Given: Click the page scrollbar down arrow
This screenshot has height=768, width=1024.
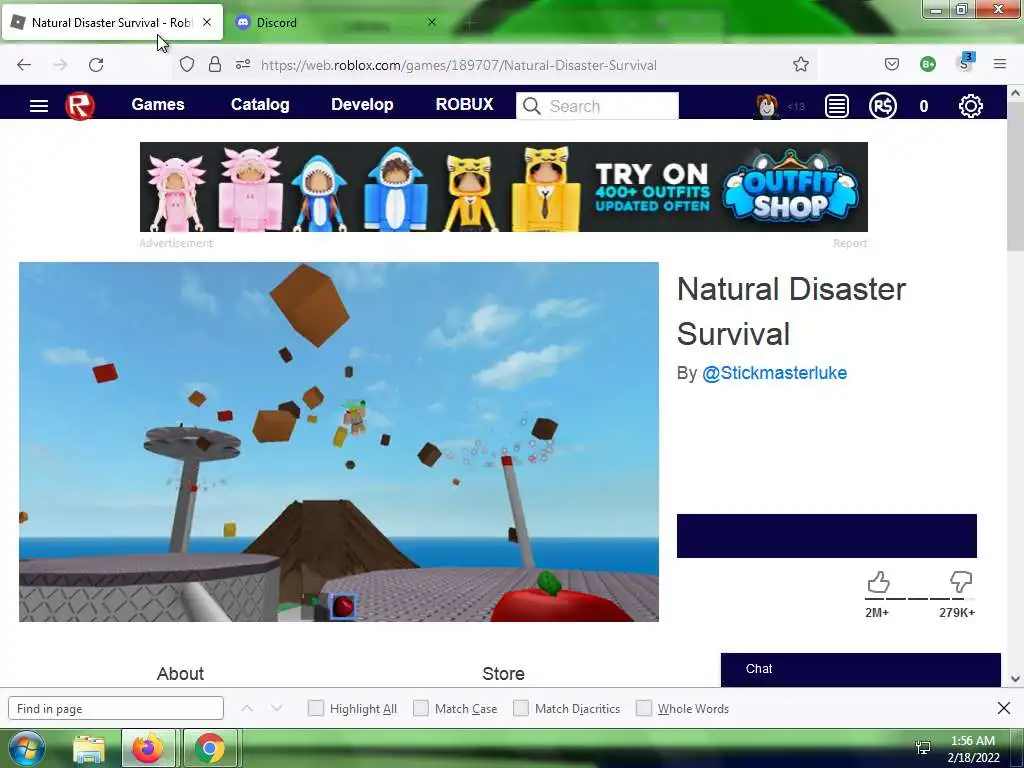Looking at the screenshot, I should click(1015, 679).
